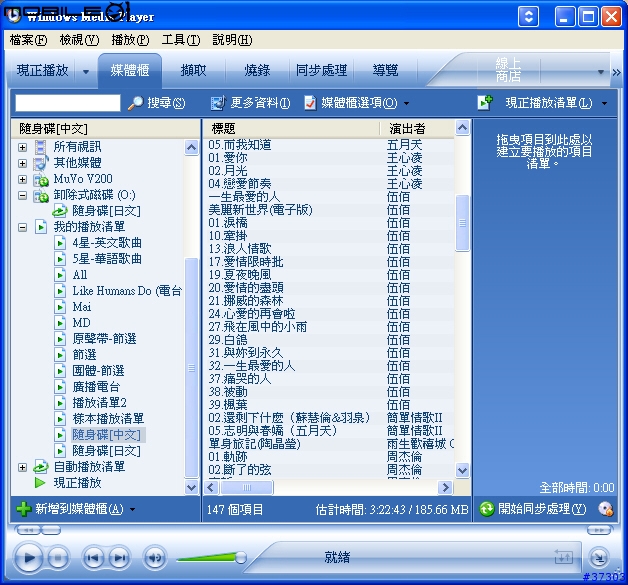The height and width of the screenshot is (585, 628).
Task: Click the 更多資料 info icon
Action: coord(218,103)
